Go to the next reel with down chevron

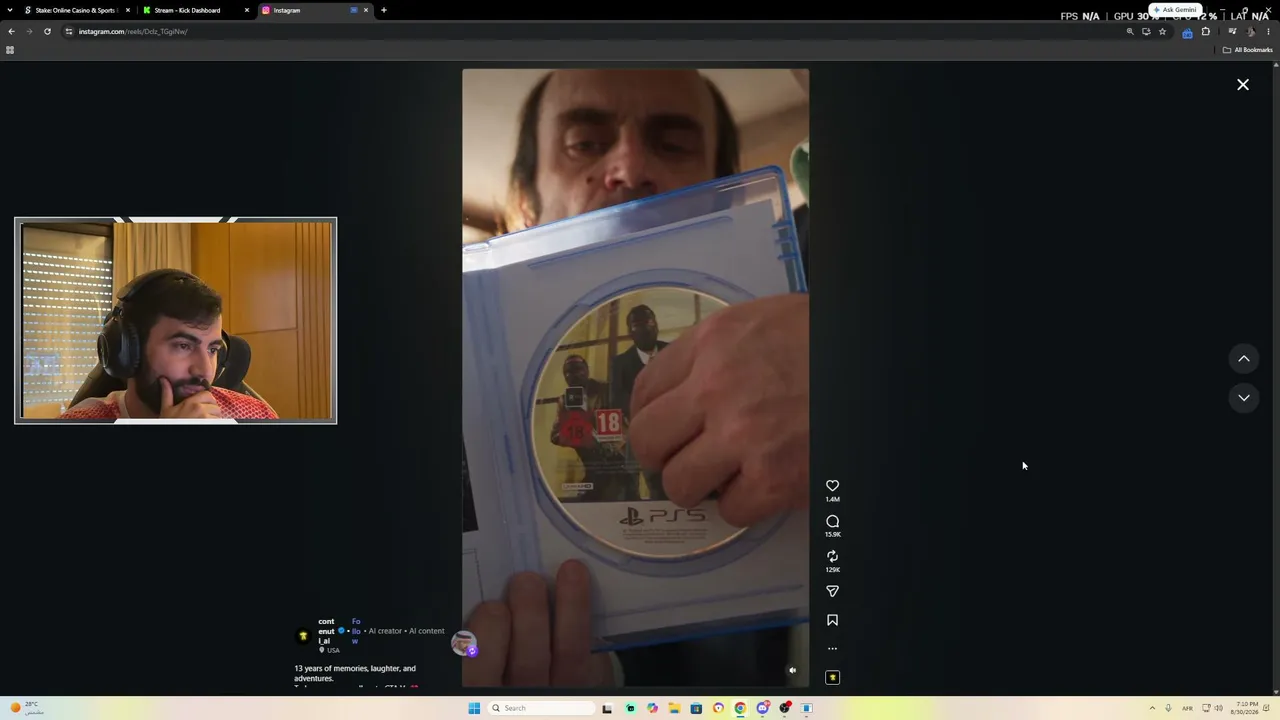pos(1244,397)
